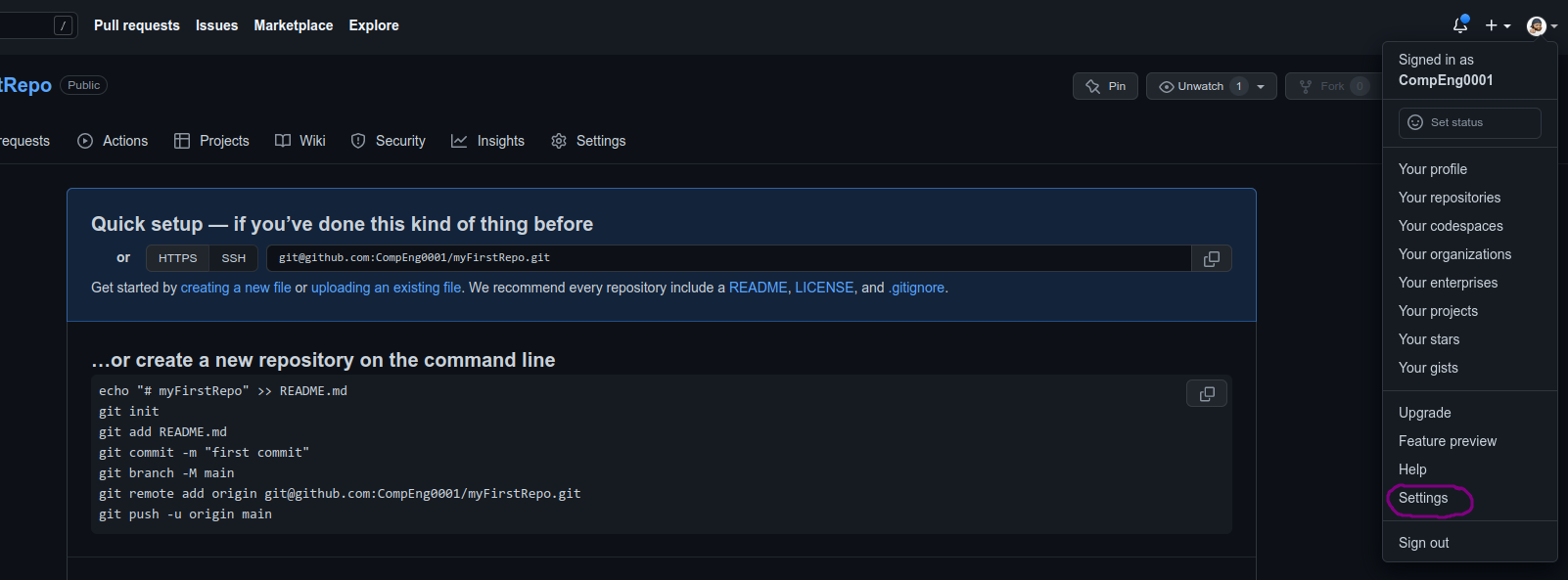Click the repository URL text field

(728, 258)
